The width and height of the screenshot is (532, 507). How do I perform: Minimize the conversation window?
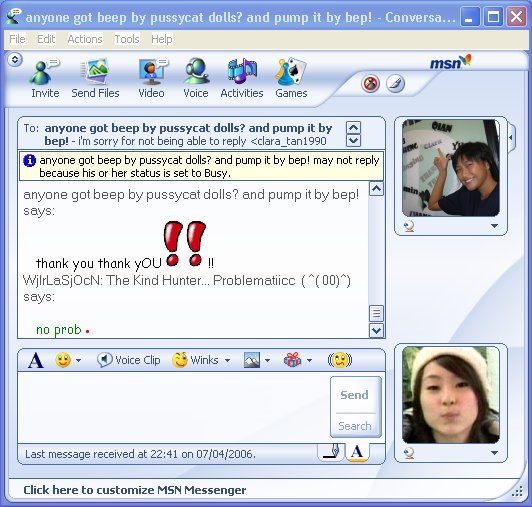point(470,16)
